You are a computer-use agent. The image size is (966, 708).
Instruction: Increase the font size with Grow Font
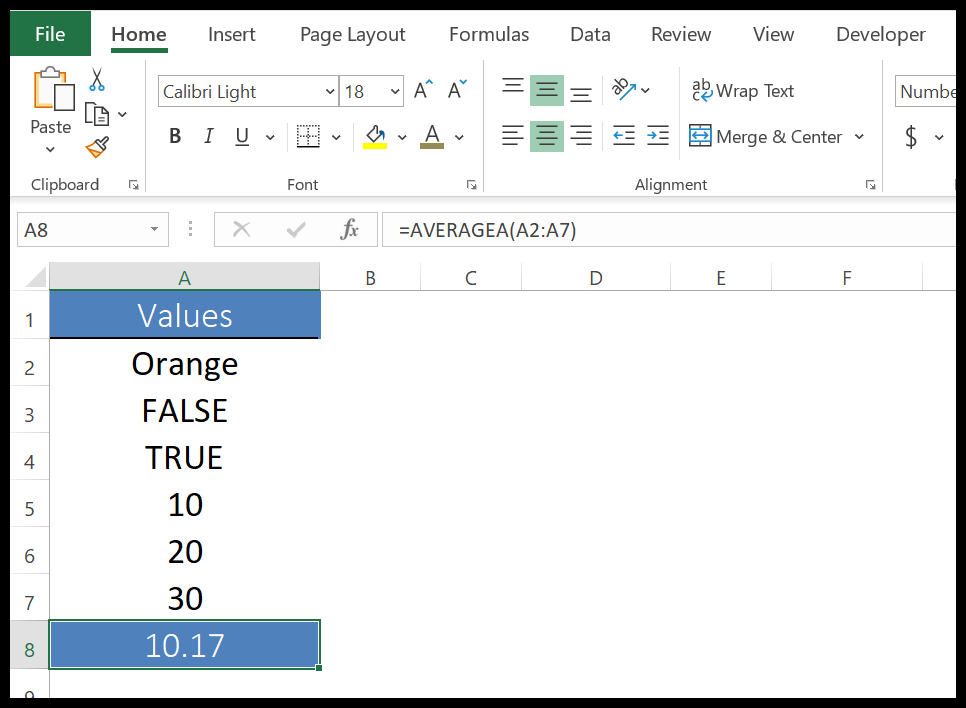click(421, 89)
